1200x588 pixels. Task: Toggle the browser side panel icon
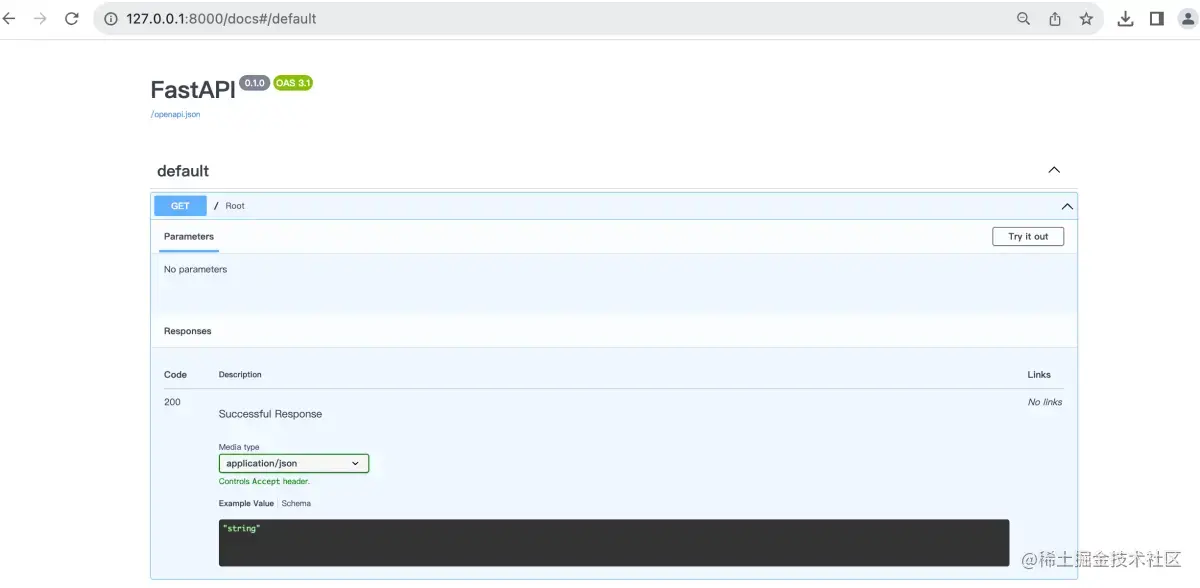[x=1157, y=19]
